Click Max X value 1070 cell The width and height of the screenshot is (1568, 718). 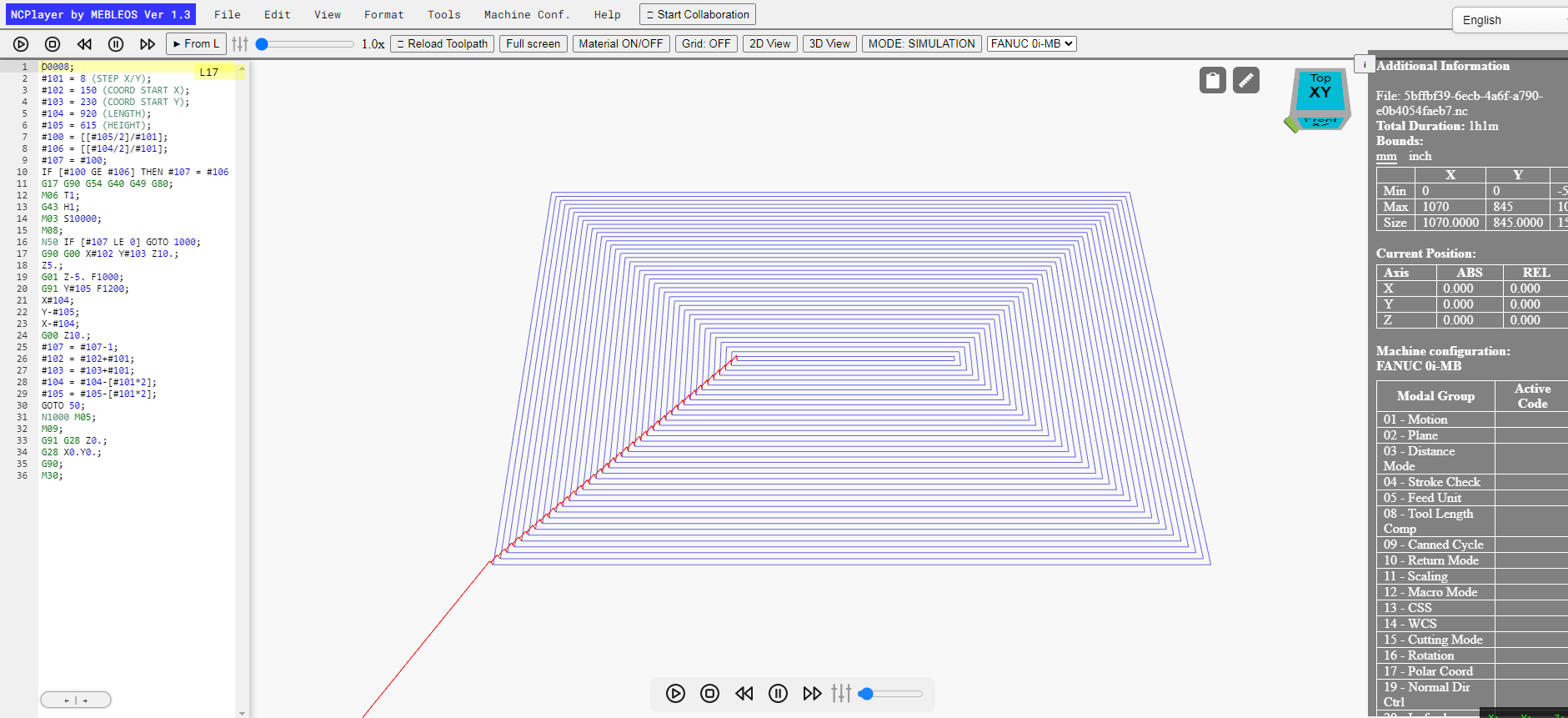(x=1450, y=207)
